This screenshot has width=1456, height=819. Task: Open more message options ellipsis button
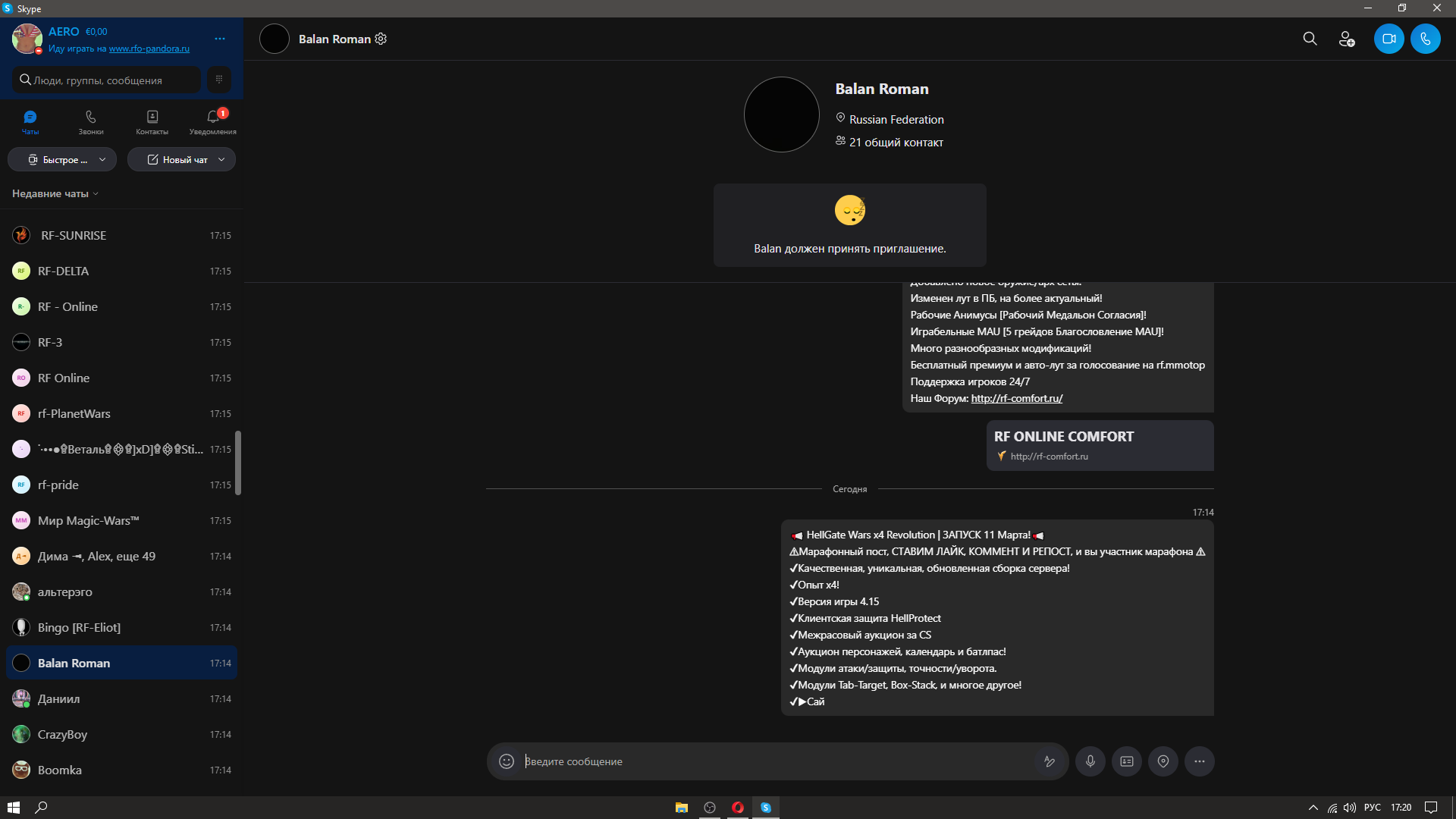(x=1200, y=761)
